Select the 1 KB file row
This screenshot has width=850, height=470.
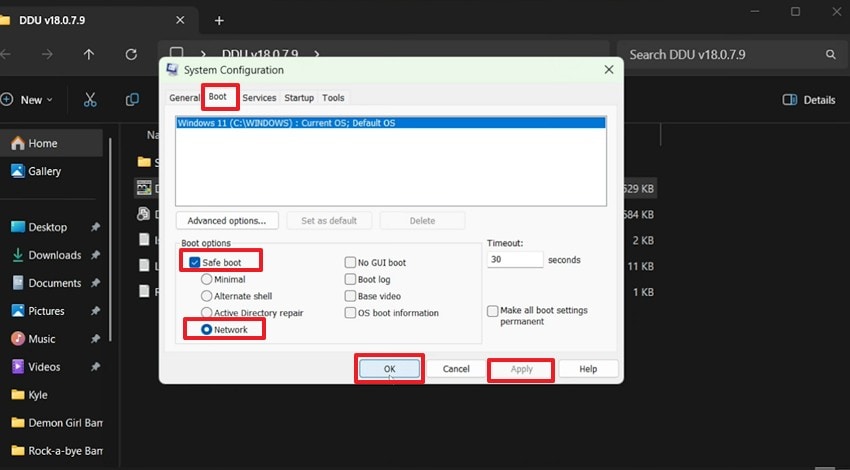tap(643, 292)
